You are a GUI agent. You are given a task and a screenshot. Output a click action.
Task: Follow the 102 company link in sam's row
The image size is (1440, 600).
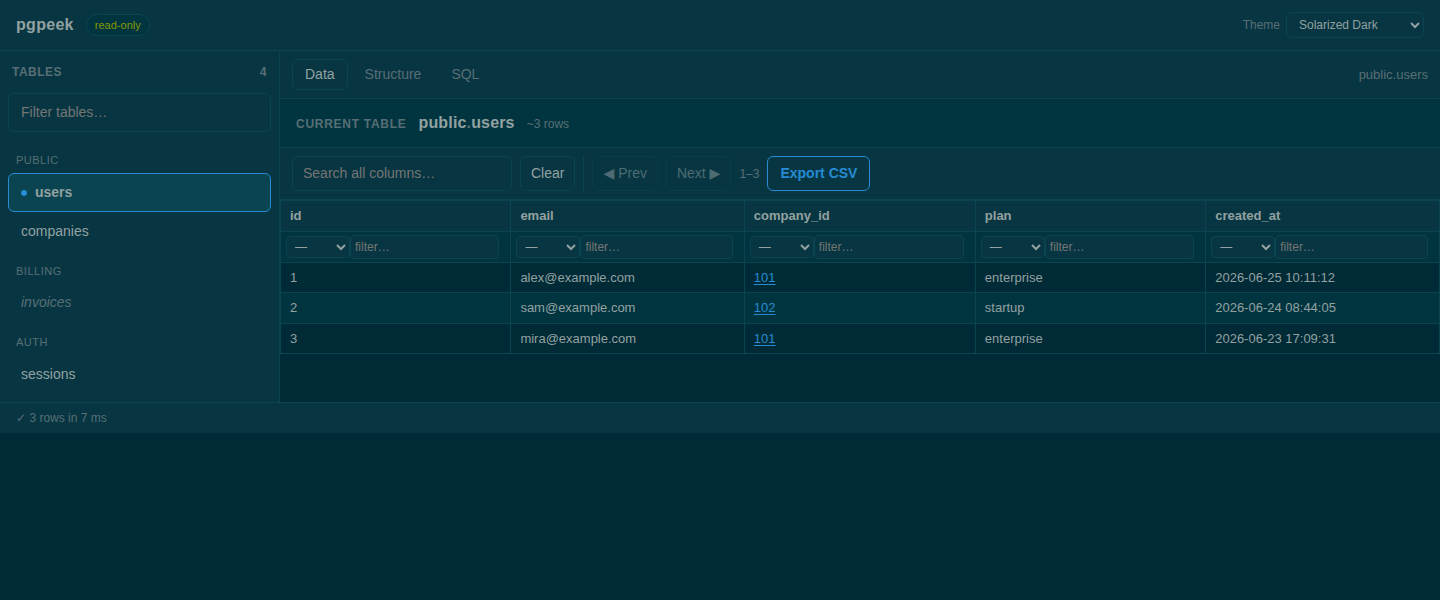[x=764, y=308]
